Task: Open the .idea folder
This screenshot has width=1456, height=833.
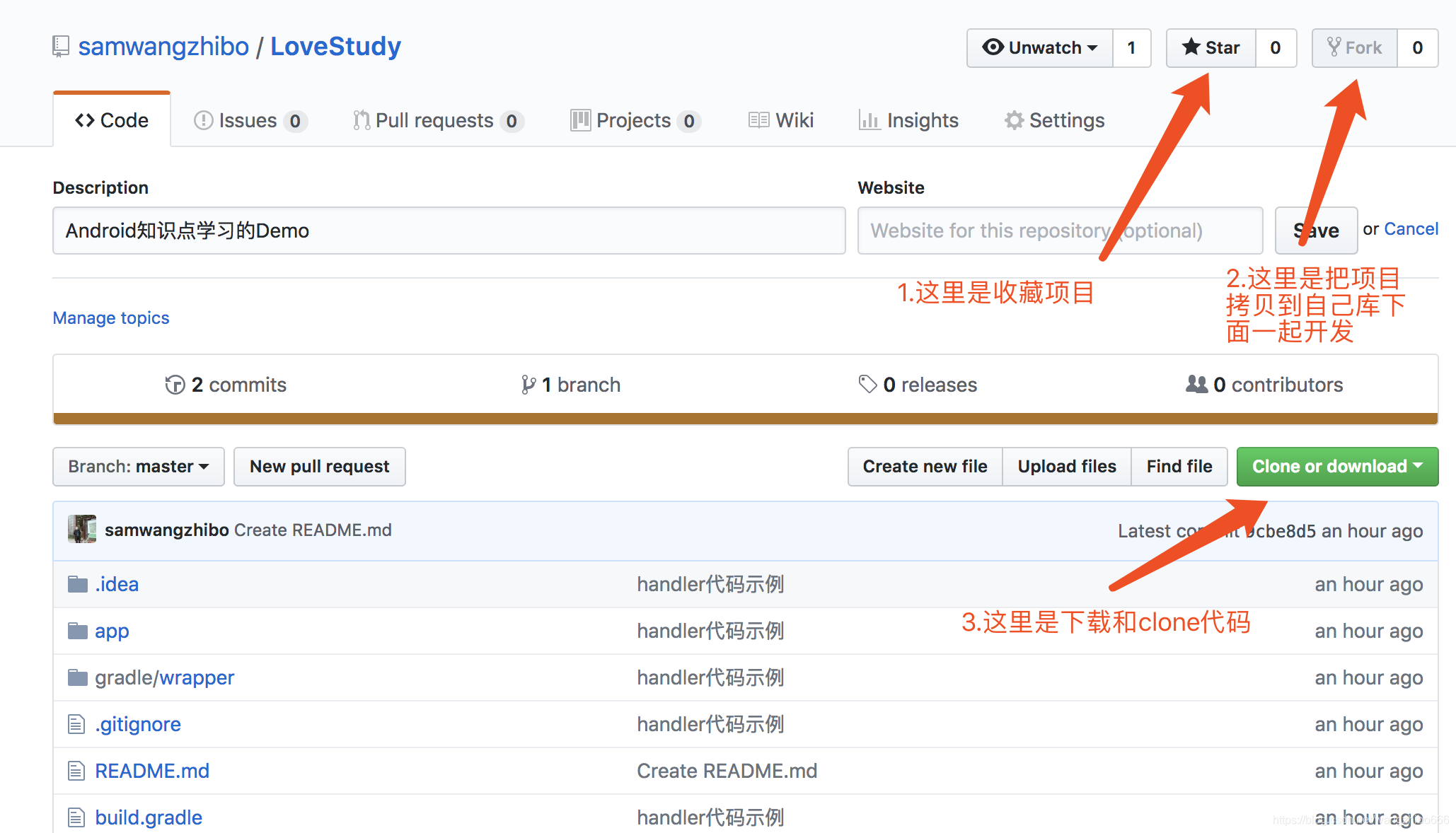Action: point(117,584)
